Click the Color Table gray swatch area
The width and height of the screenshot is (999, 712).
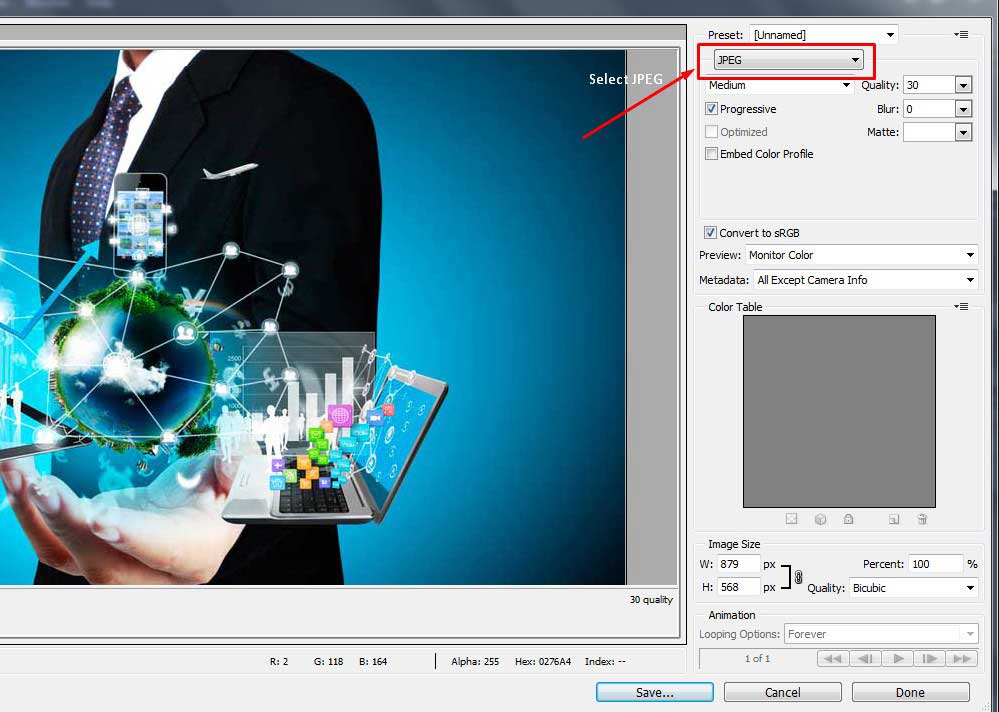click(x=839, y=411)
